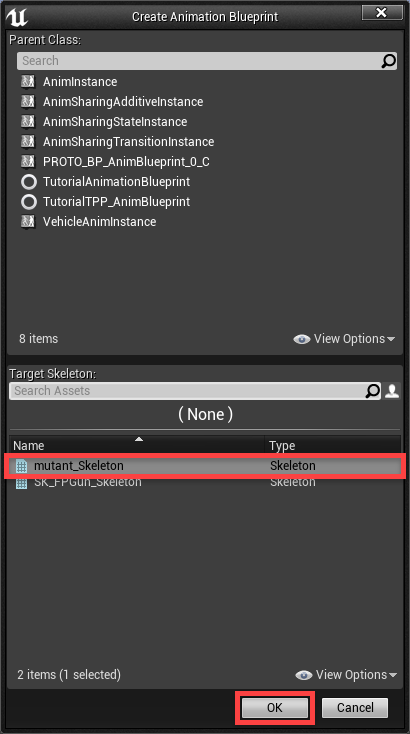Click the AnimInstance class icon
Image resolution: width=410 pixels, height=734 pixels.
pyautogui.click(x=28, y=81)
